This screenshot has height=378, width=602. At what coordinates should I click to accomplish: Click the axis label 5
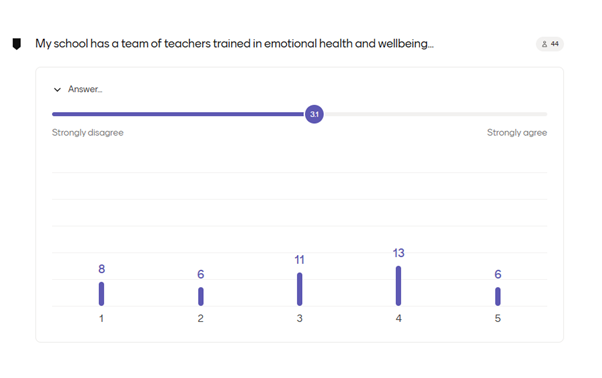pos(498,318)
